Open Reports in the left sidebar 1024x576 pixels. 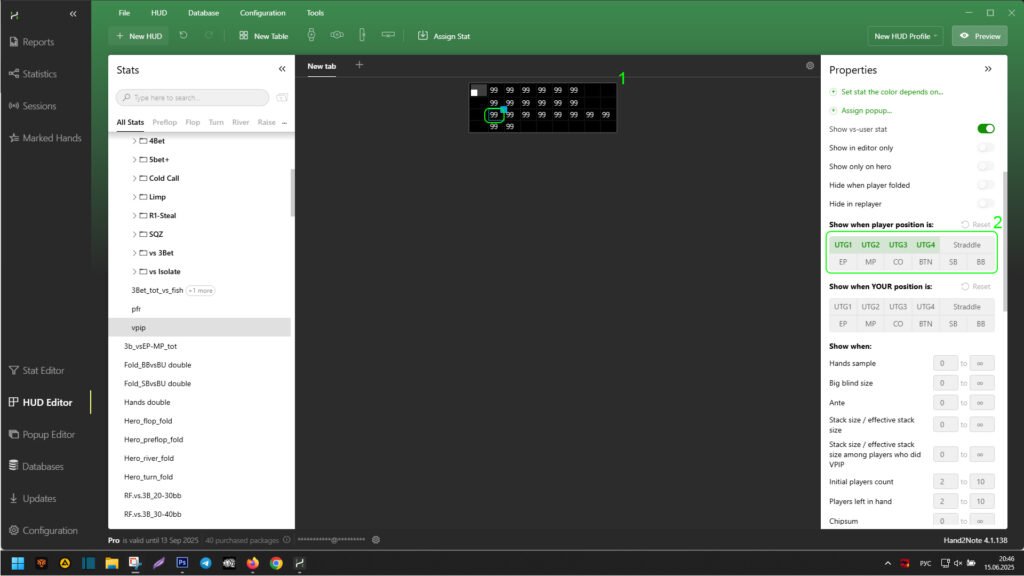(x=38, y=42)
